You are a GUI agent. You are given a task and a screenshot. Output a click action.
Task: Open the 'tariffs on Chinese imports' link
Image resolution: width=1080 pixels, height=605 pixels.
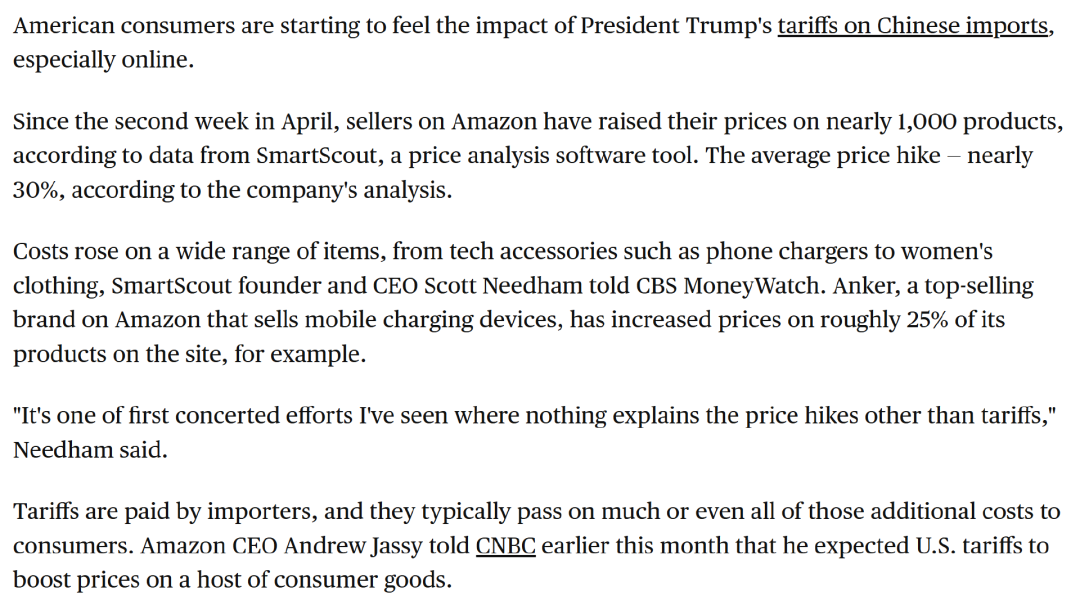point(912,26)
